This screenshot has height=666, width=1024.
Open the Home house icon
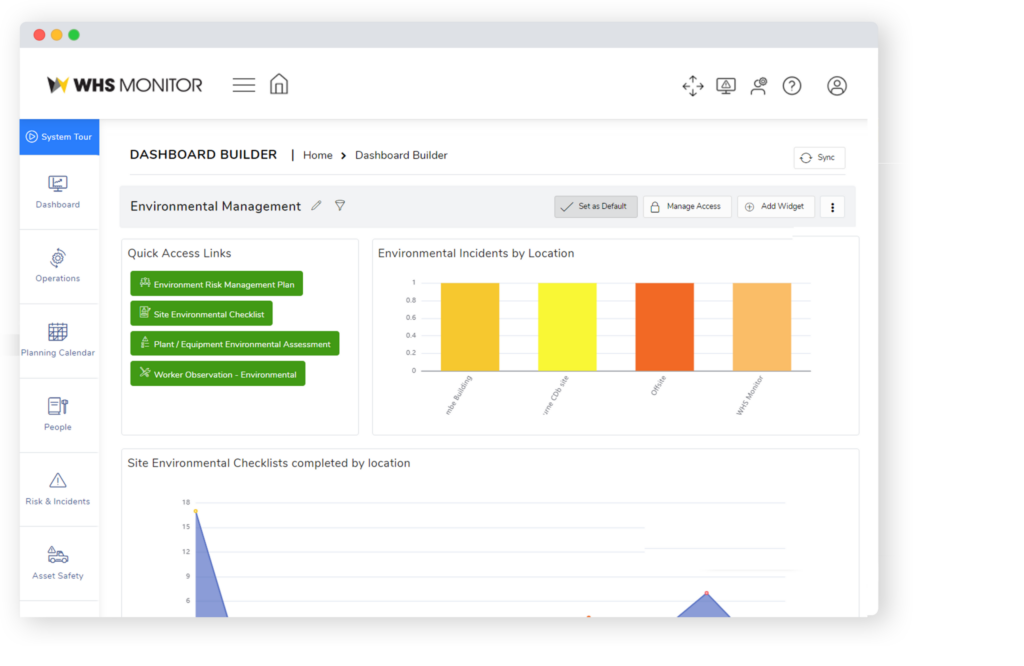[279, 84]
